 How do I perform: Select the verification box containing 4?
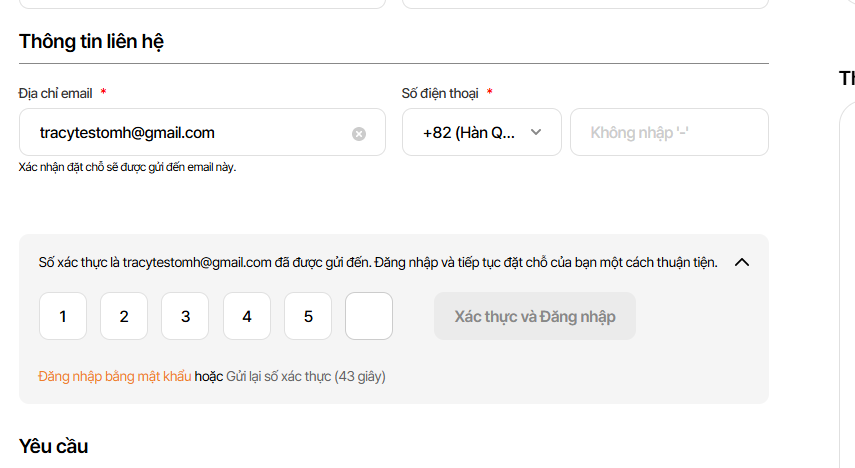coord(247,316)
